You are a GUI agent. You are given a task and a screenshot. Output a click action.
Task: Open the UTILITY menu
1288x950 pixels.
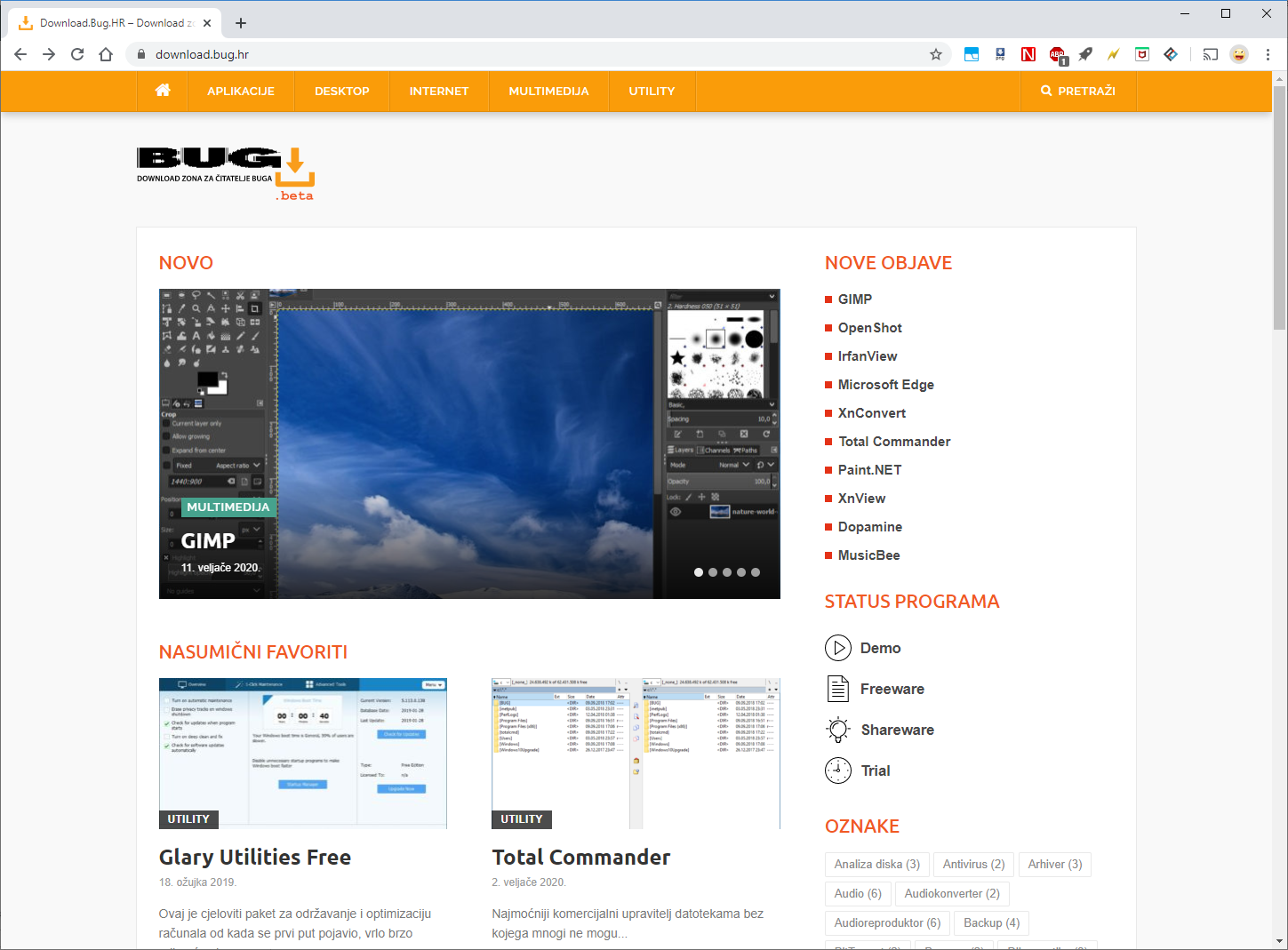652,91
